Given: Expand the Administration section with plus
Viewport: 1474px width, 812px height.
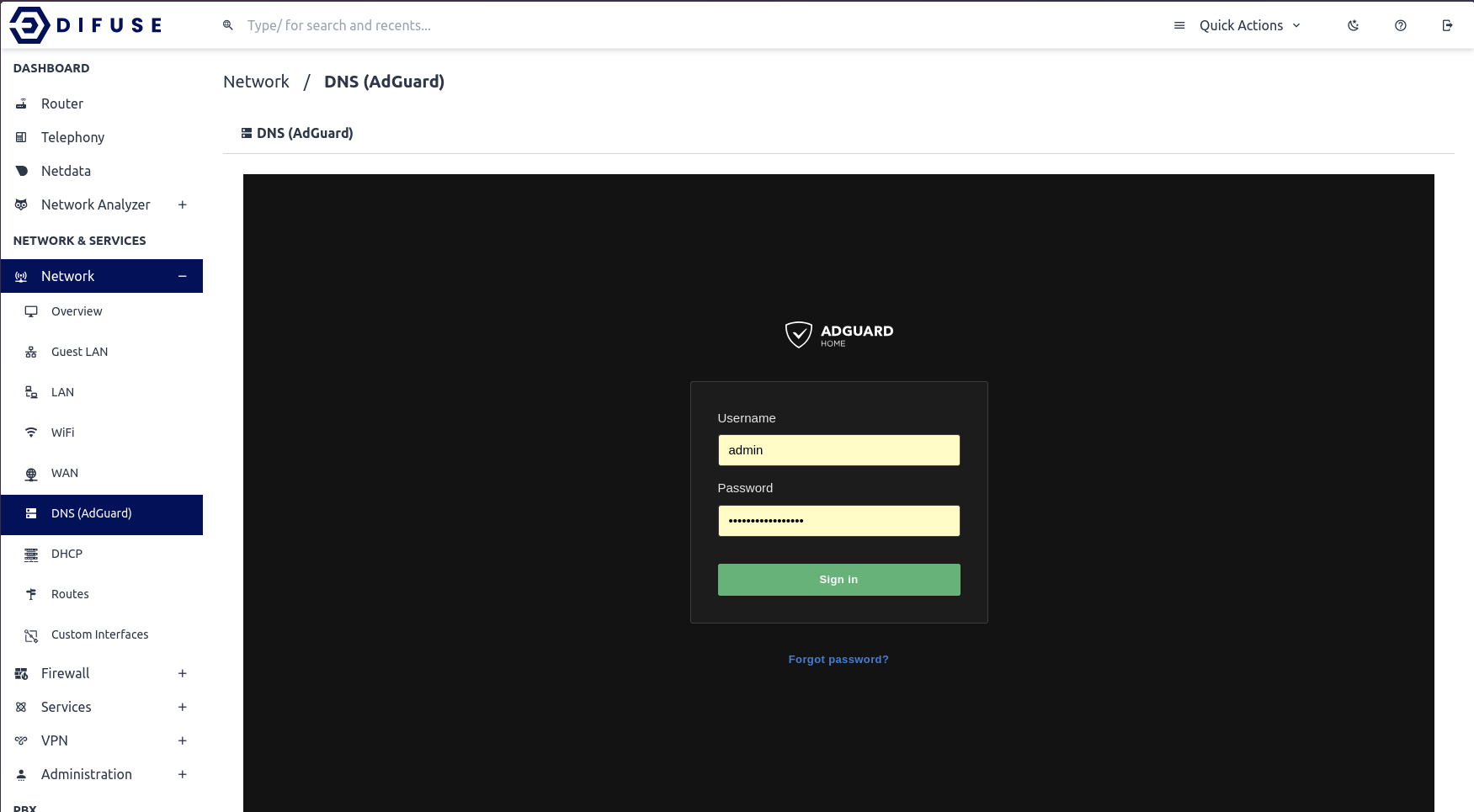Looking at the screenshot, I should [x=182, y=774].
